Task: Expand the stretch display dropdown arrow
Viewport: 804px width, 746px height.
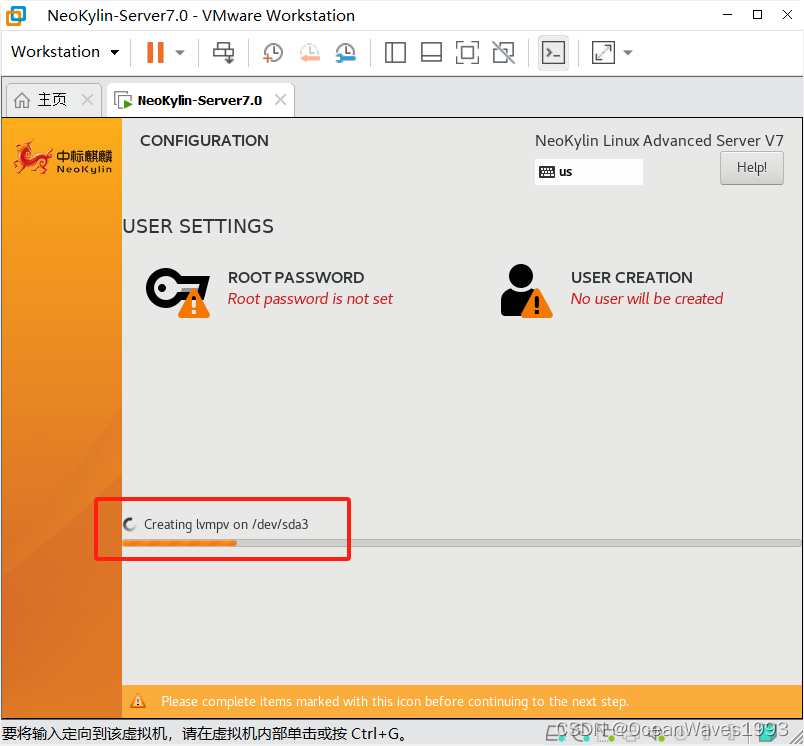Action: pyautogui.click(x=628, y=52)
